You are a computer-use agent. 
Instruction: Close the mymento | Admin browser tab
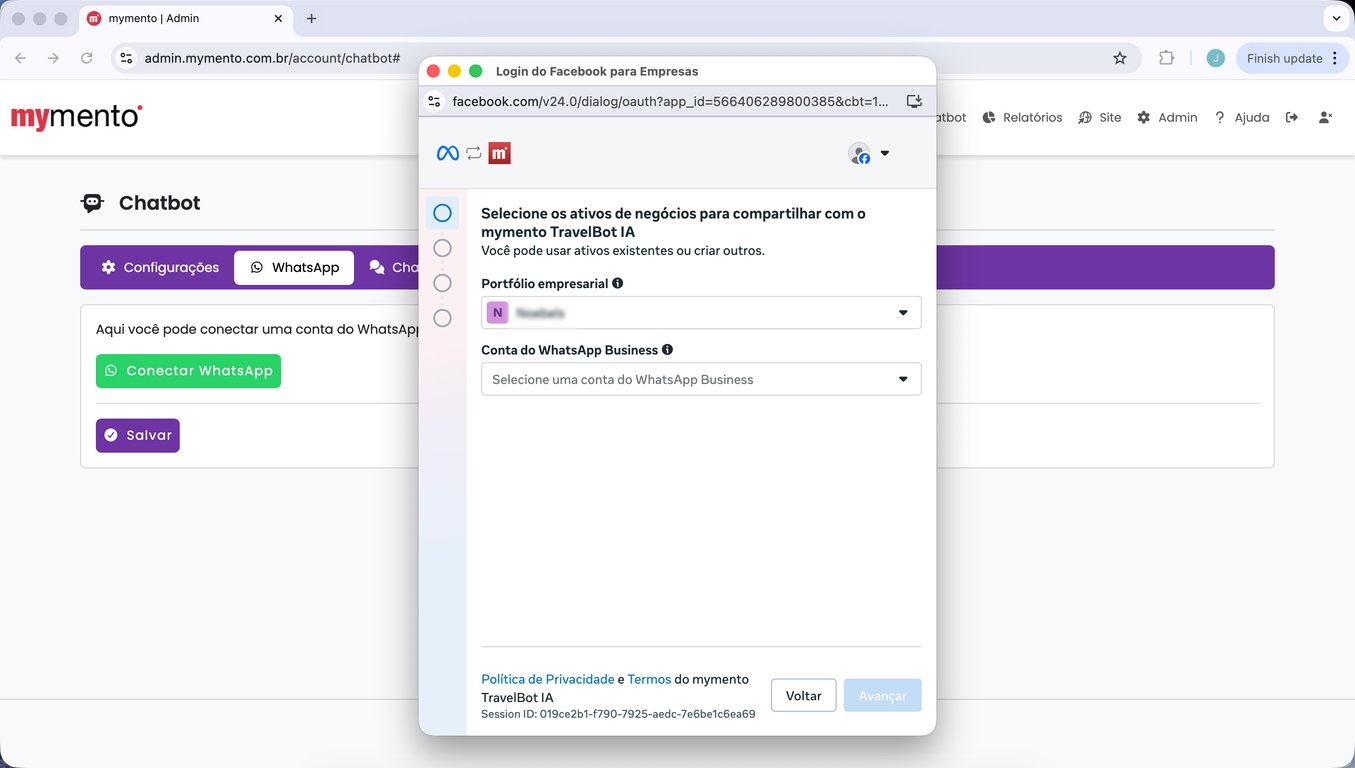tap(278, 19)
